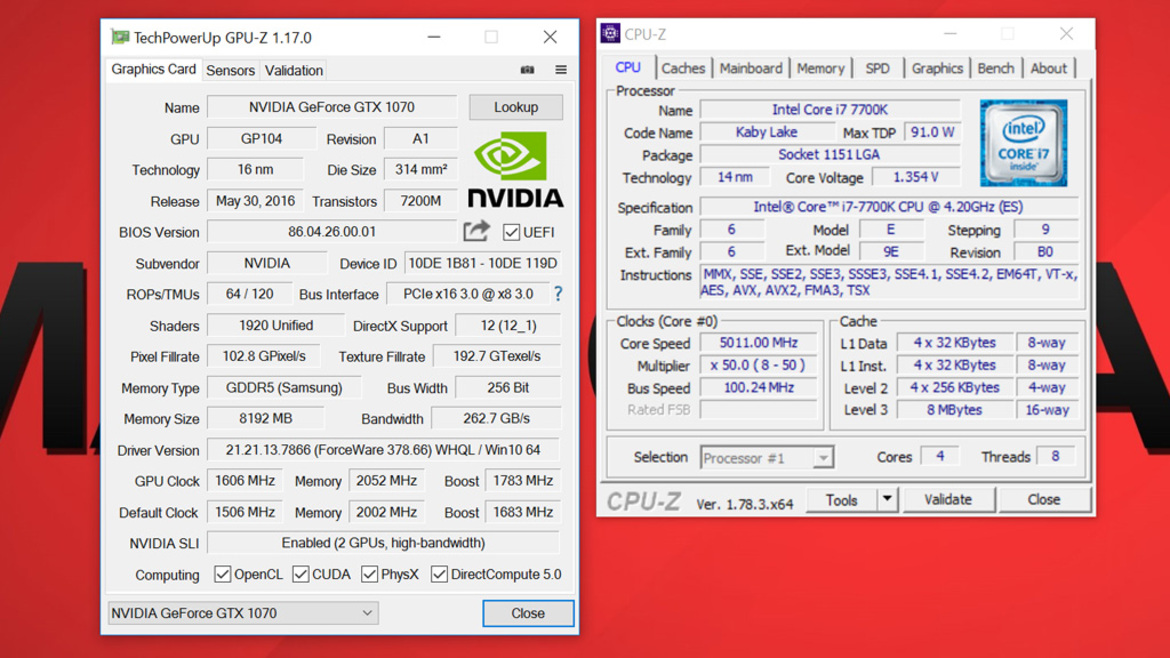Click the Max TDP value 91.0 W

[932, 132]
